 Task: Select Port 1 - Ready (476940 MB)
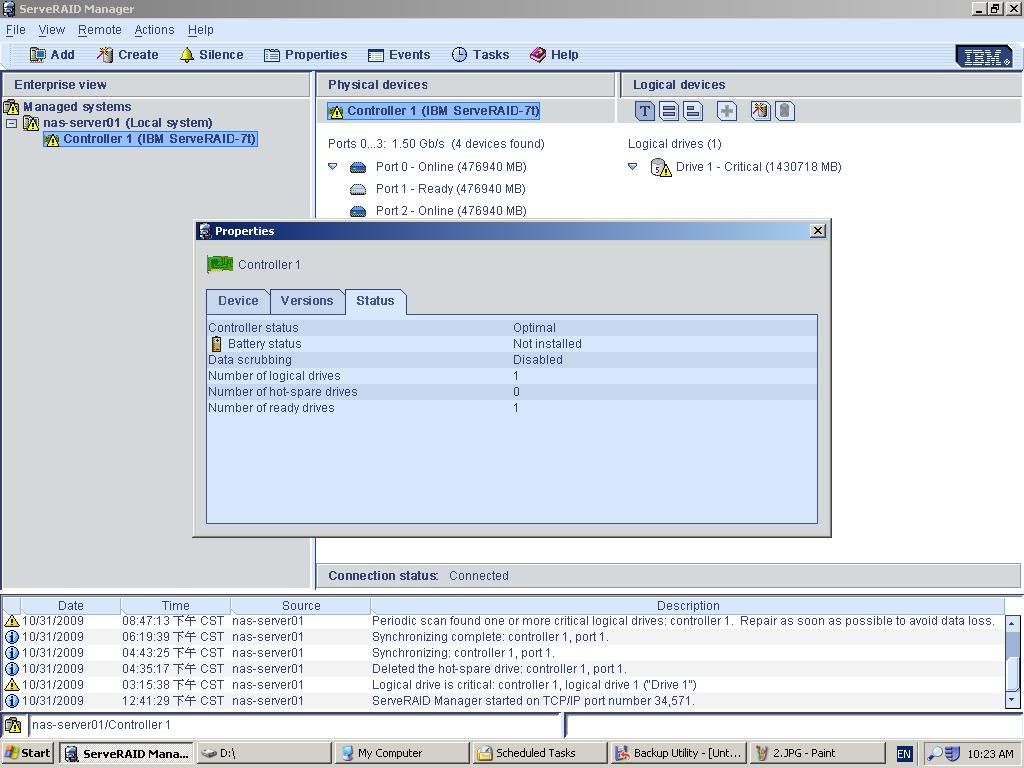451,189
